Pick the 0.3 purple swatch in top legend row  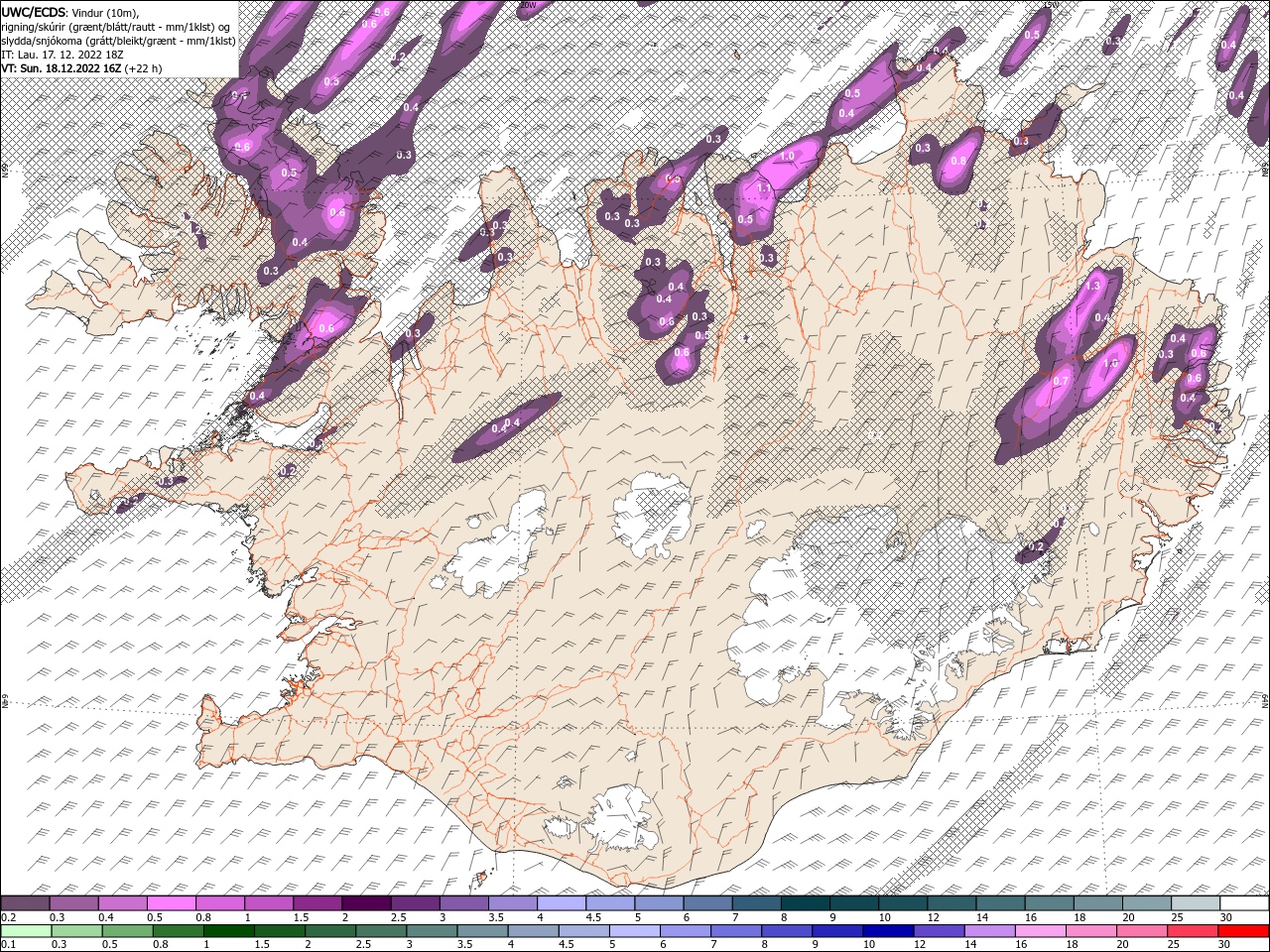pos(74,903)
